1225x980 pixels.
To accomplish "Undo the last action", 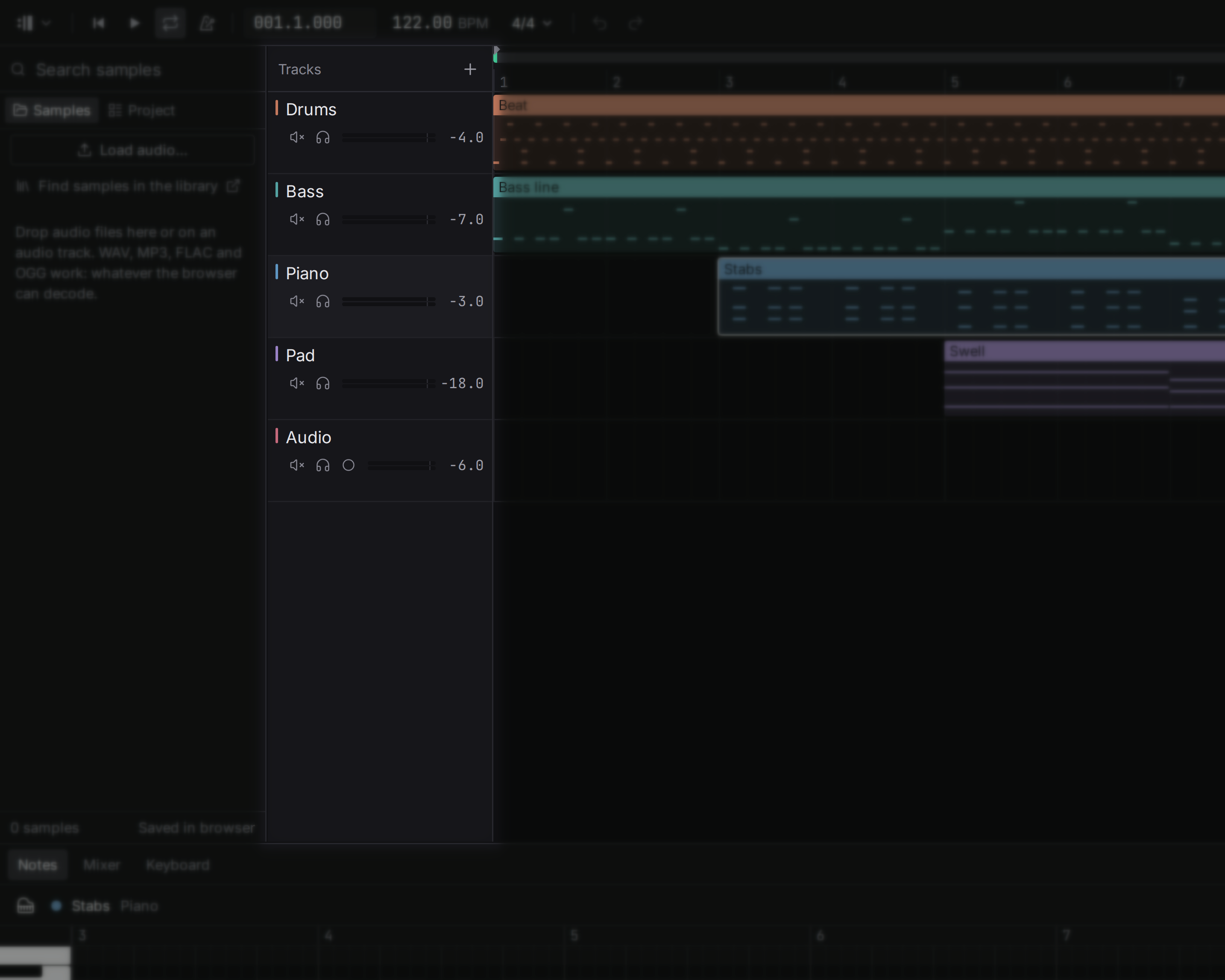I will pyautogui.click(x=599, y=23).
